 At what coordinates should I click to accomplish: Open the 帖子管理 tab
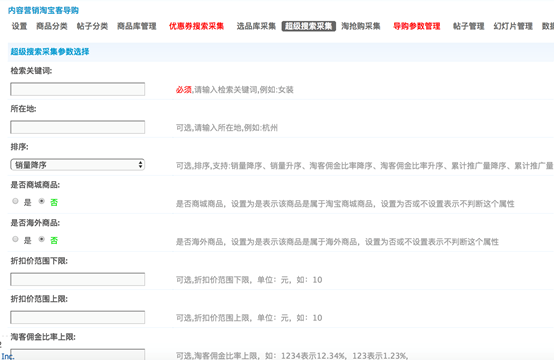pos(469,26)
